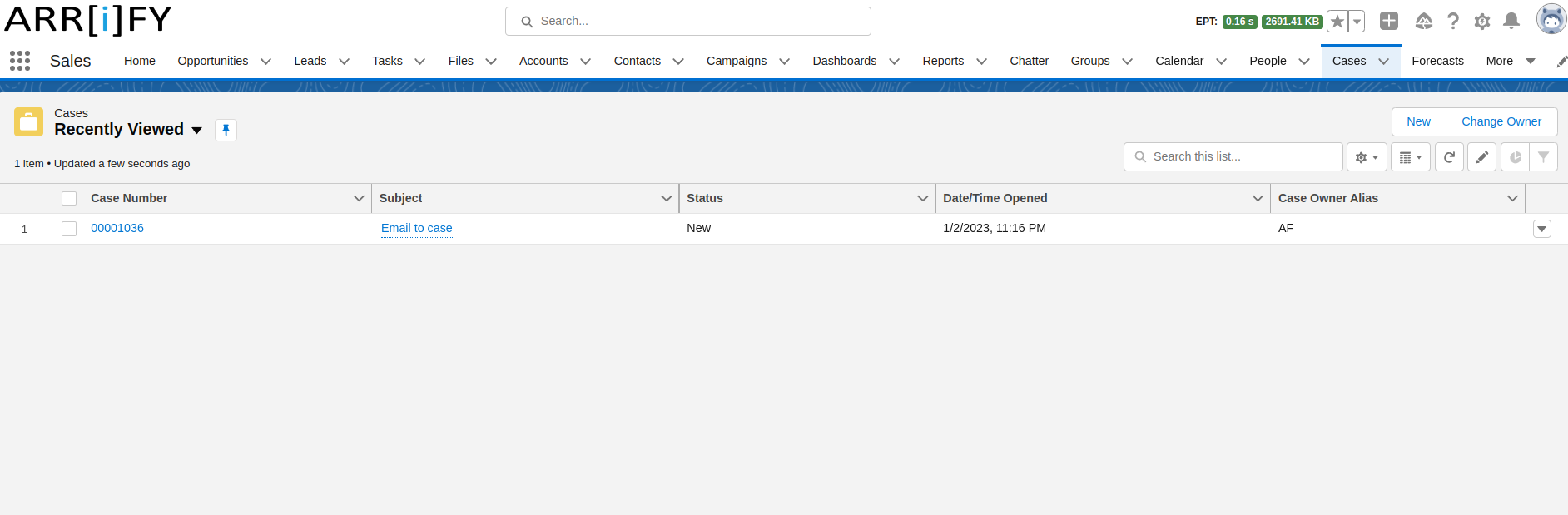
Task: Open row actions for case 00001036
Action: tap(1542, 229)
